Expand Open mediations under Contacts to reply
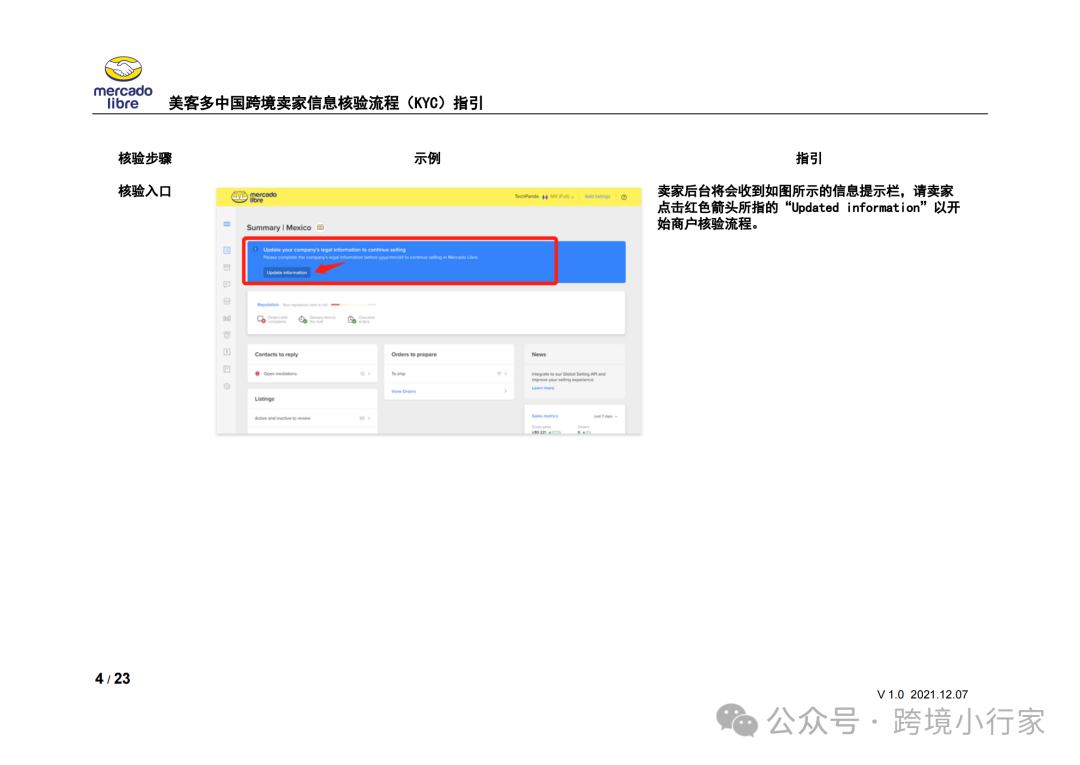1080x765 pixels. [369, 374]
